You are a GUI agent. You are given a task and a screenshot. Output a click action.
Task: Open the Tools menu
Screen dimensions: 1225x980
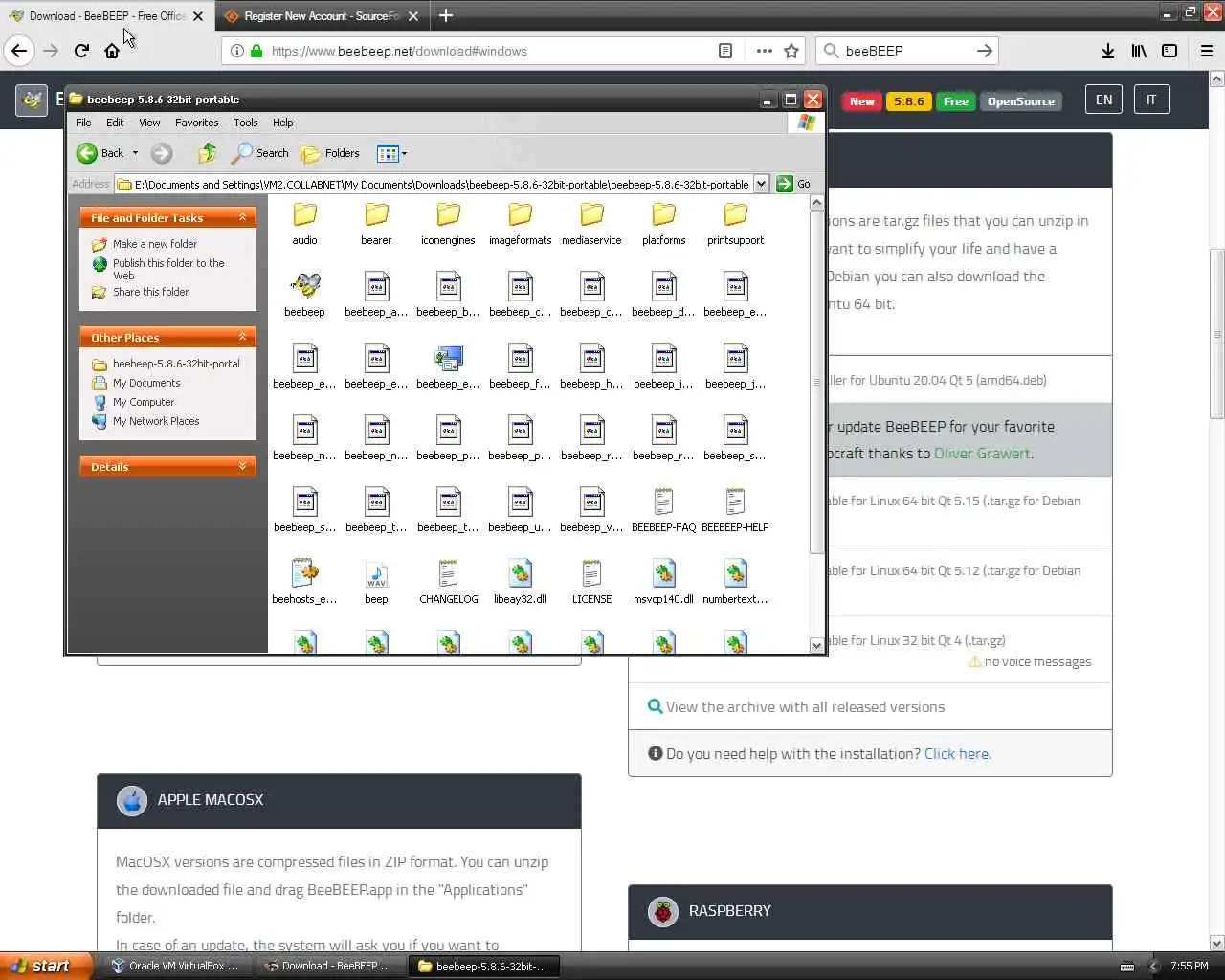246,122
